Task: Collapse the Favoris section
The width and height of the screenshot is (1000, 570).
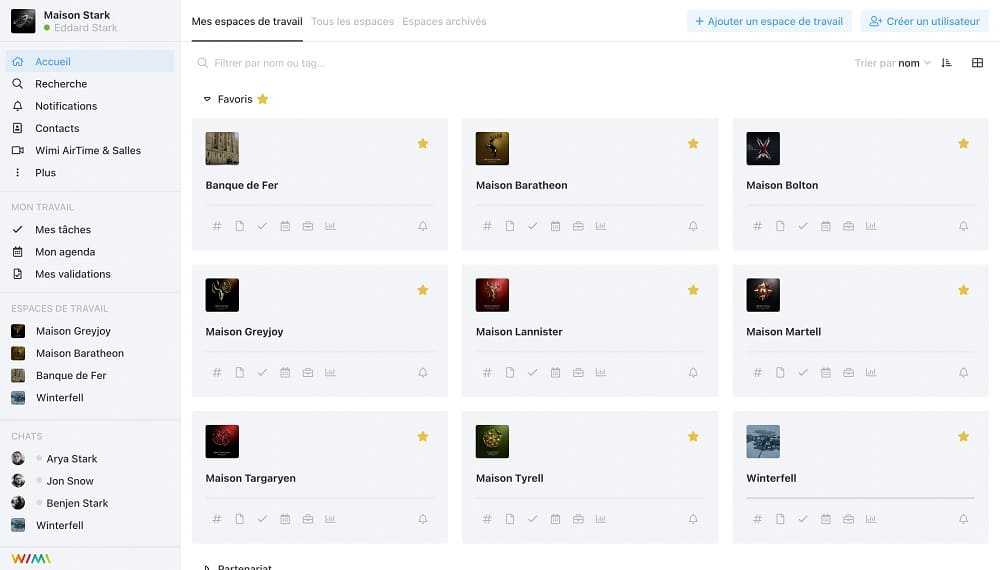Action: pyautogui.click(x=207, y=99)
